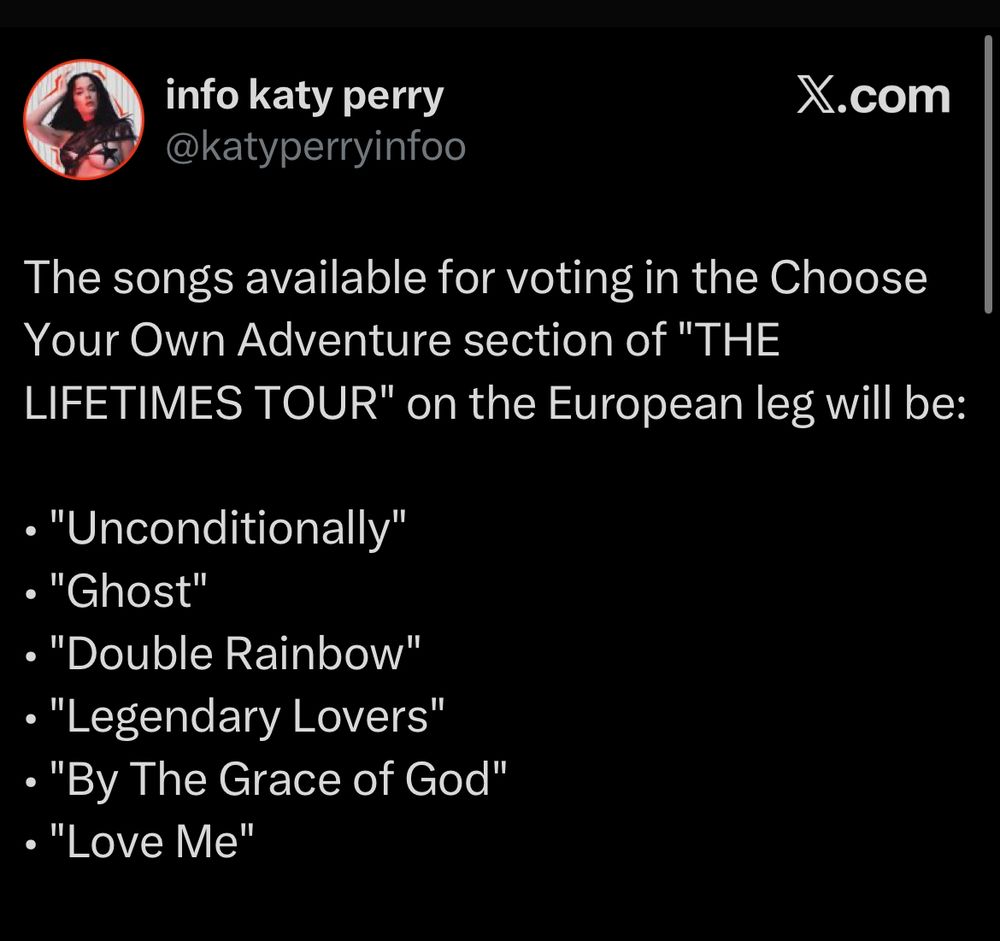Click the vertical scrollbar thumb at right edge

pyautogui.click(x=987, y=174)
